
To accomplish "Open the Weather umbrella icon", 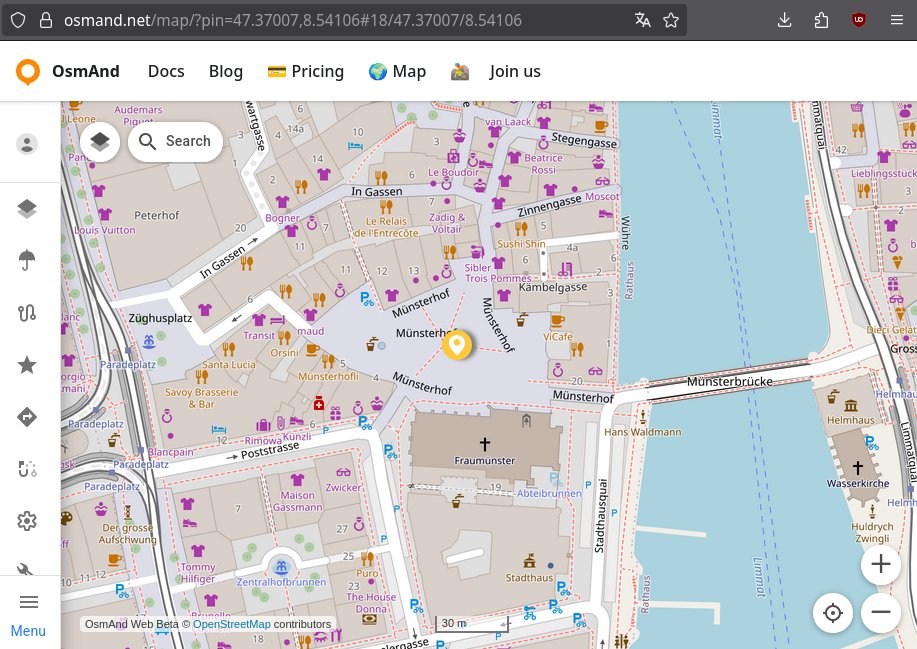I will click(x=27, y=260).
